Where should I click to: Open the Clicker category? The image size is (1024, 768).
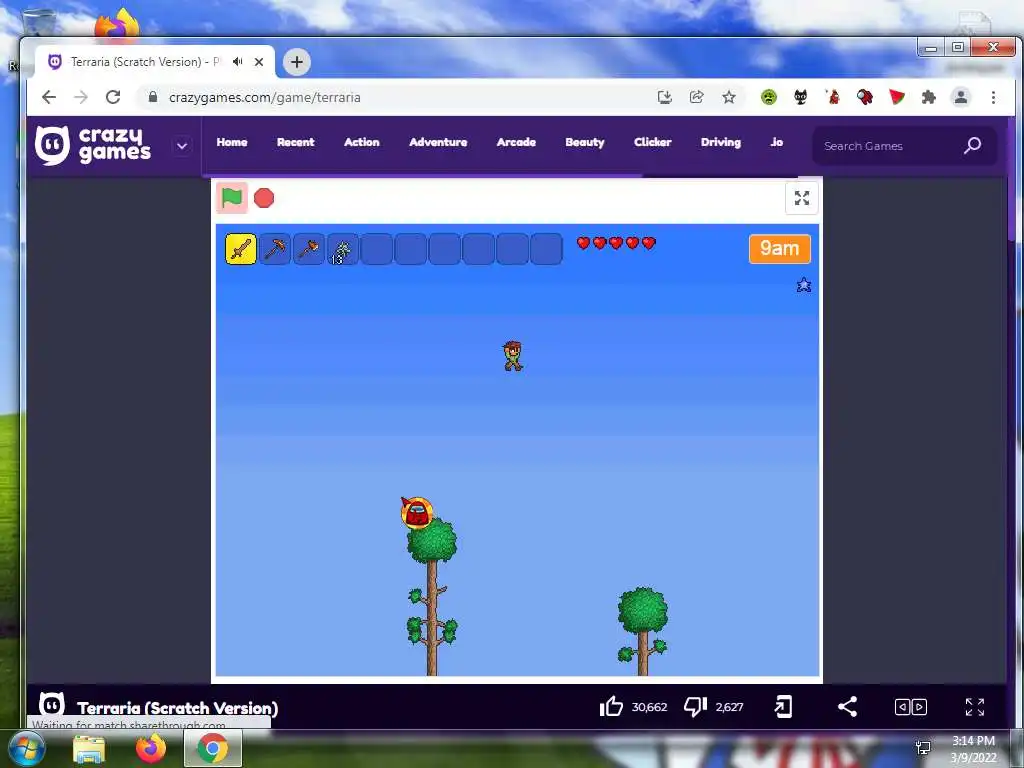tap(652, 142)
